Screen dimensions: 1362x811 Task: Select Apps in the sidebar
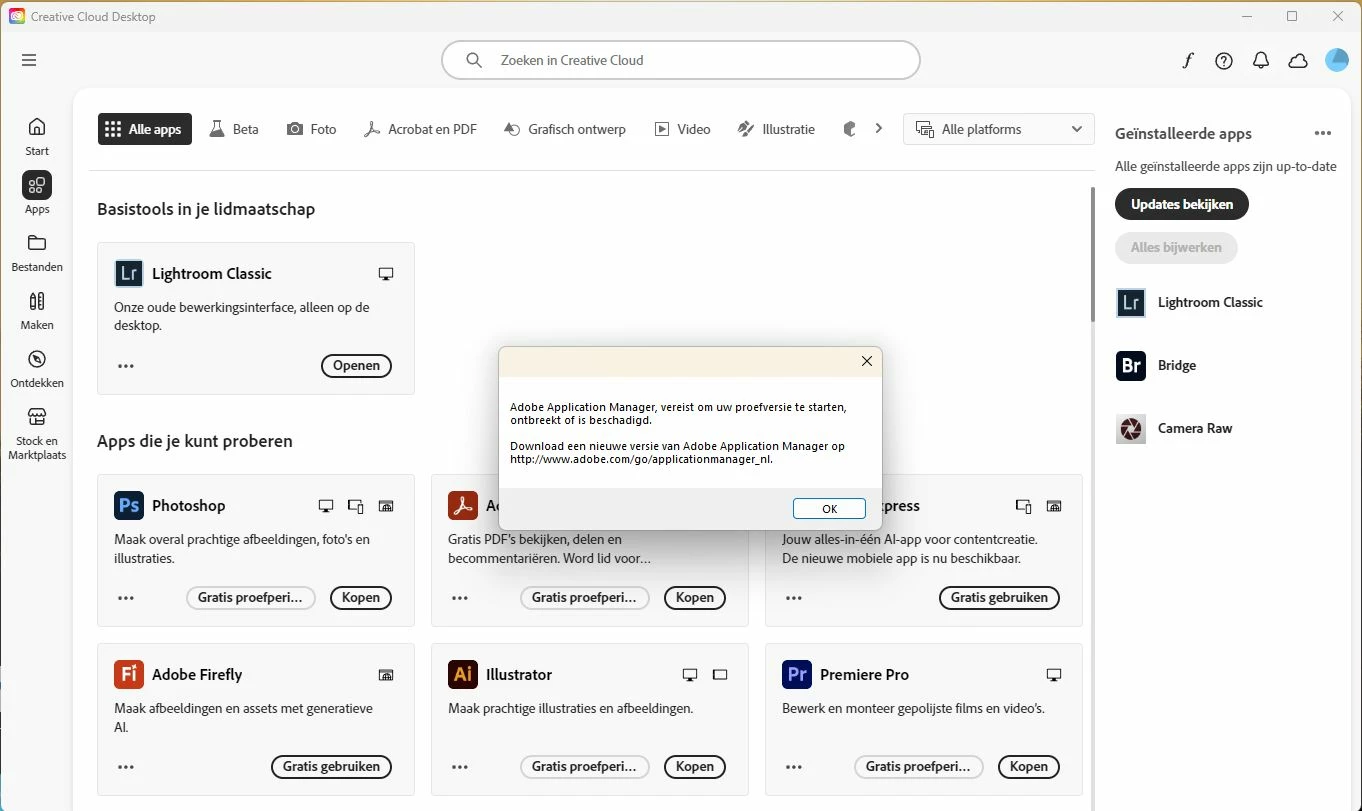pos(37,194)
